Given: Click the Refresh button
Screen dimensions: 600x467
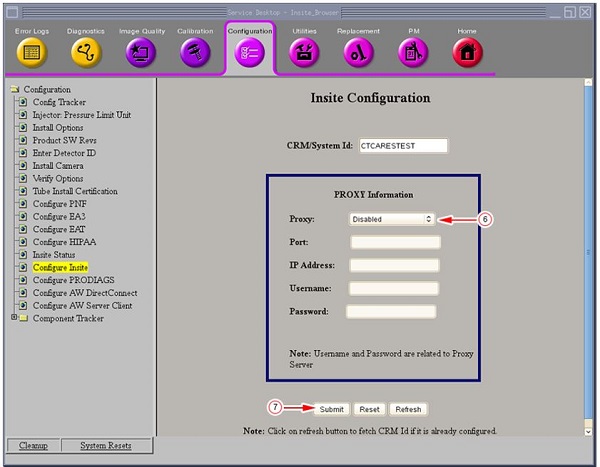Looking at the screenshot, I should click(408, 409).
